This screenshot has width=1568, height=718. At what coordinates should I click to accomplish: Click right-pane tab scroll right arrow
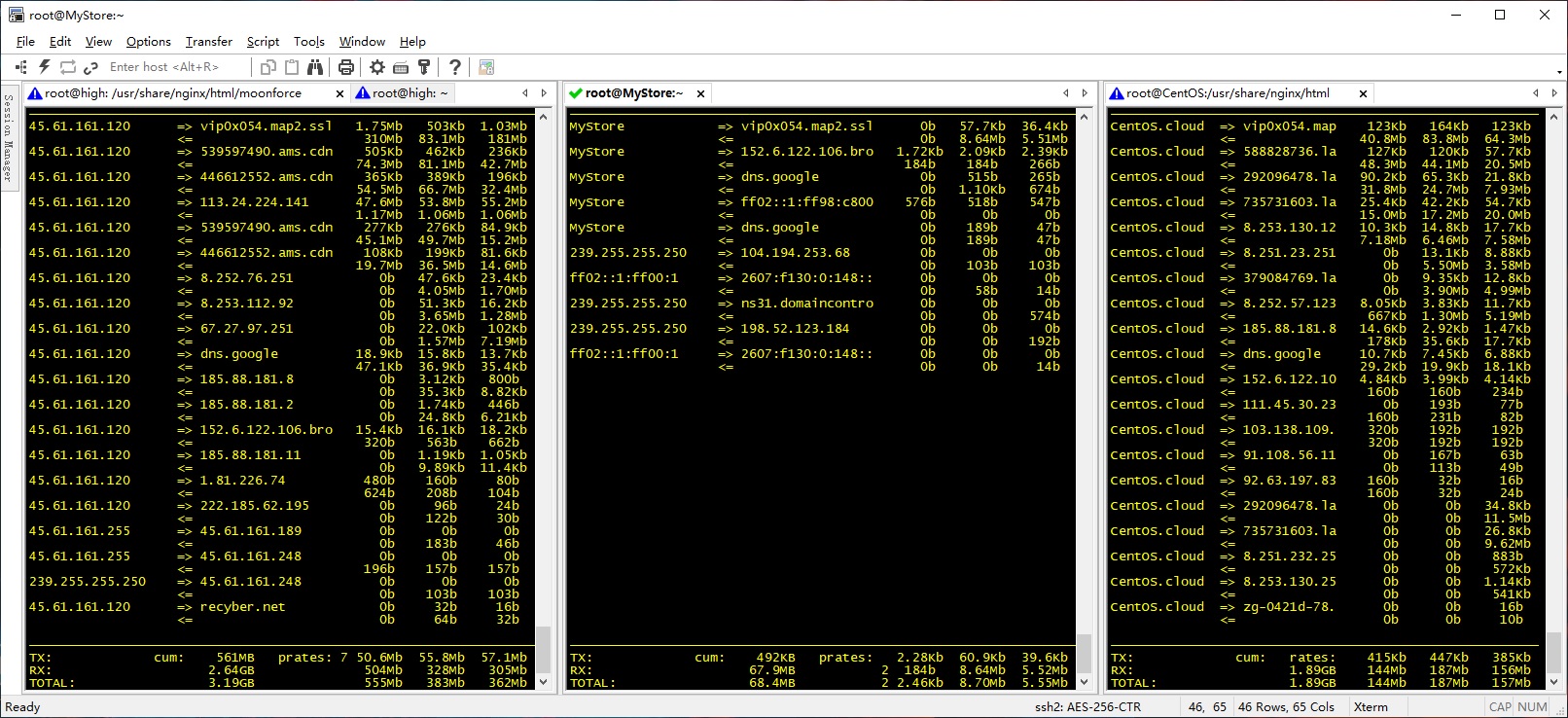[1554, 93]
